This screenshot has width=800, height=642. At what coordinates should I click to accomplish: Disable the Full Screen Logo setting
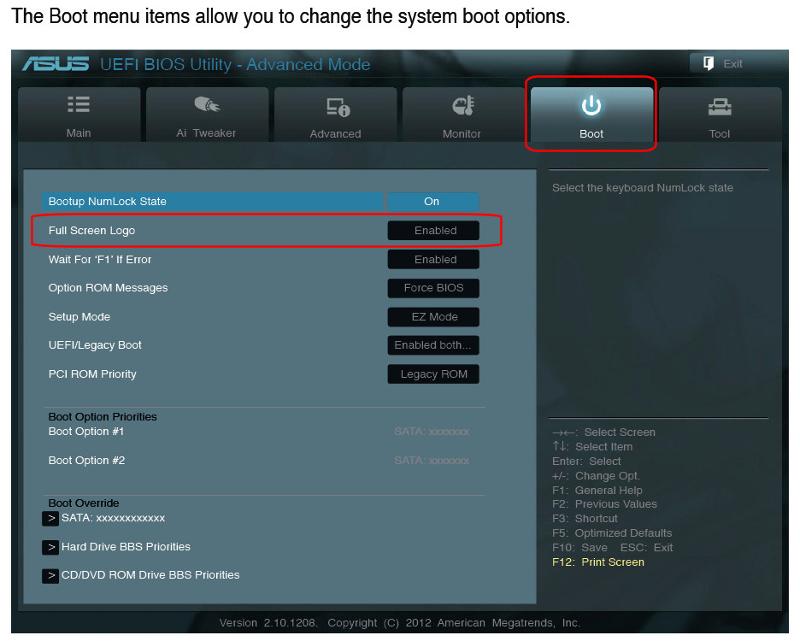click(434, 230)
